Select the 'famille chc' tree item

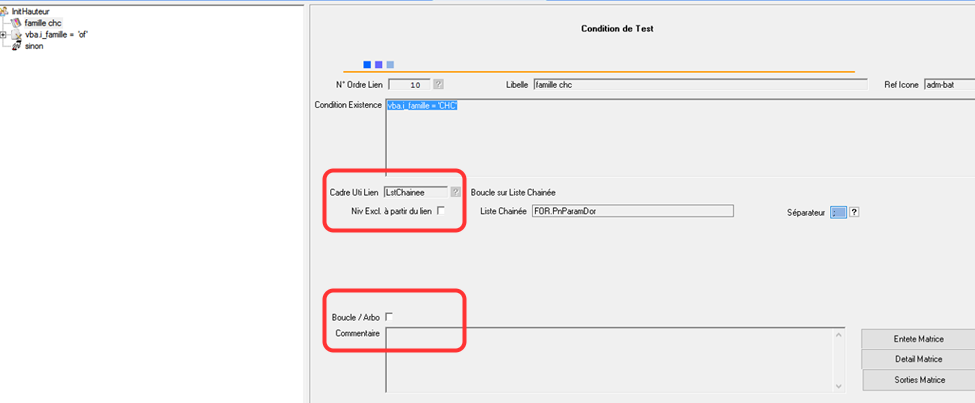point(43,23)
